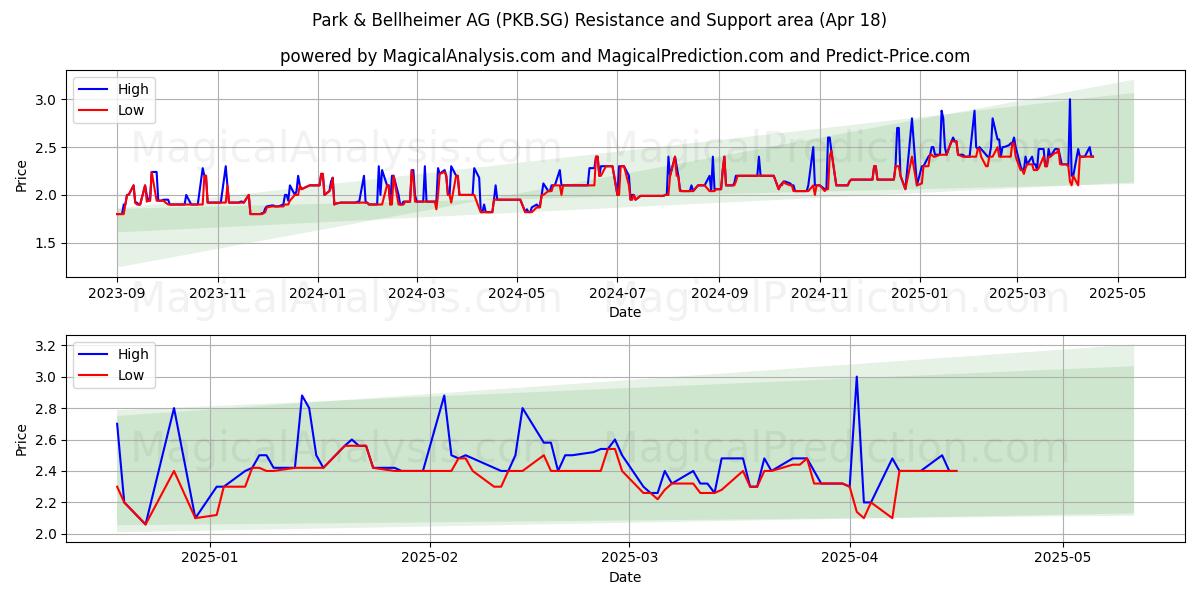The height and width of the screenshot is (600, 1200).
Task: Click the 3.0 price spike in bottom chart
Action: point(856,377)
